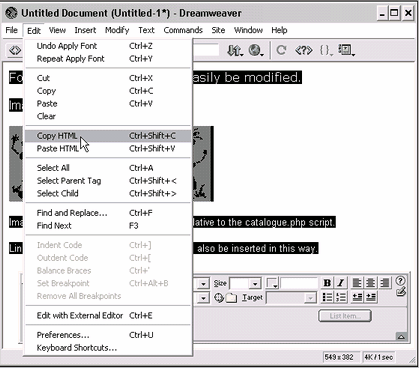This screenshot has width=419, height=368.
Task: Open the Site menu
Action: point(218,30)
